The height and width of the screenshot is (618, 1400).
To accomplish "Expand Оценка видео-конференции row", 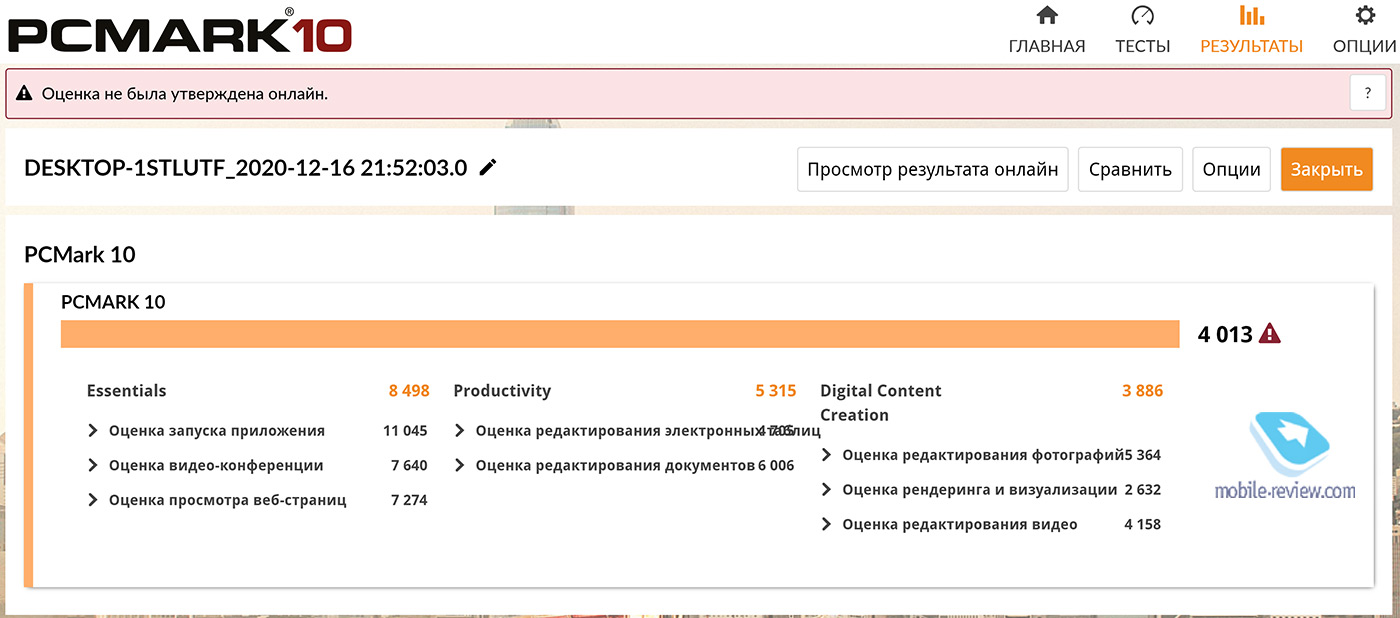I will pyautogui.click(x=92, y=465).
